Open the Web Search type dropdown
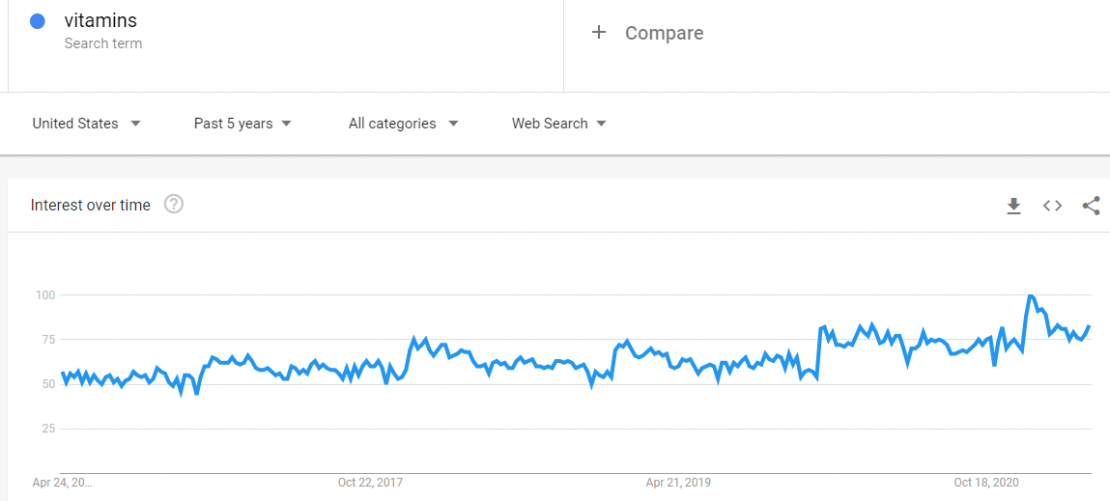This screenshot has height=501, width=1110. 559,124
